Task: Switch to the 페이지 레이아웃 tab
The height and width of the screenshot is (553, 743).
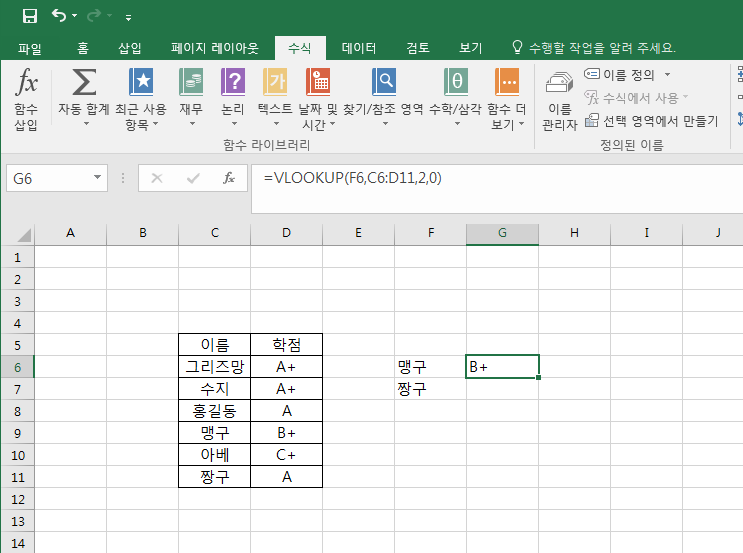Action: 215,48
